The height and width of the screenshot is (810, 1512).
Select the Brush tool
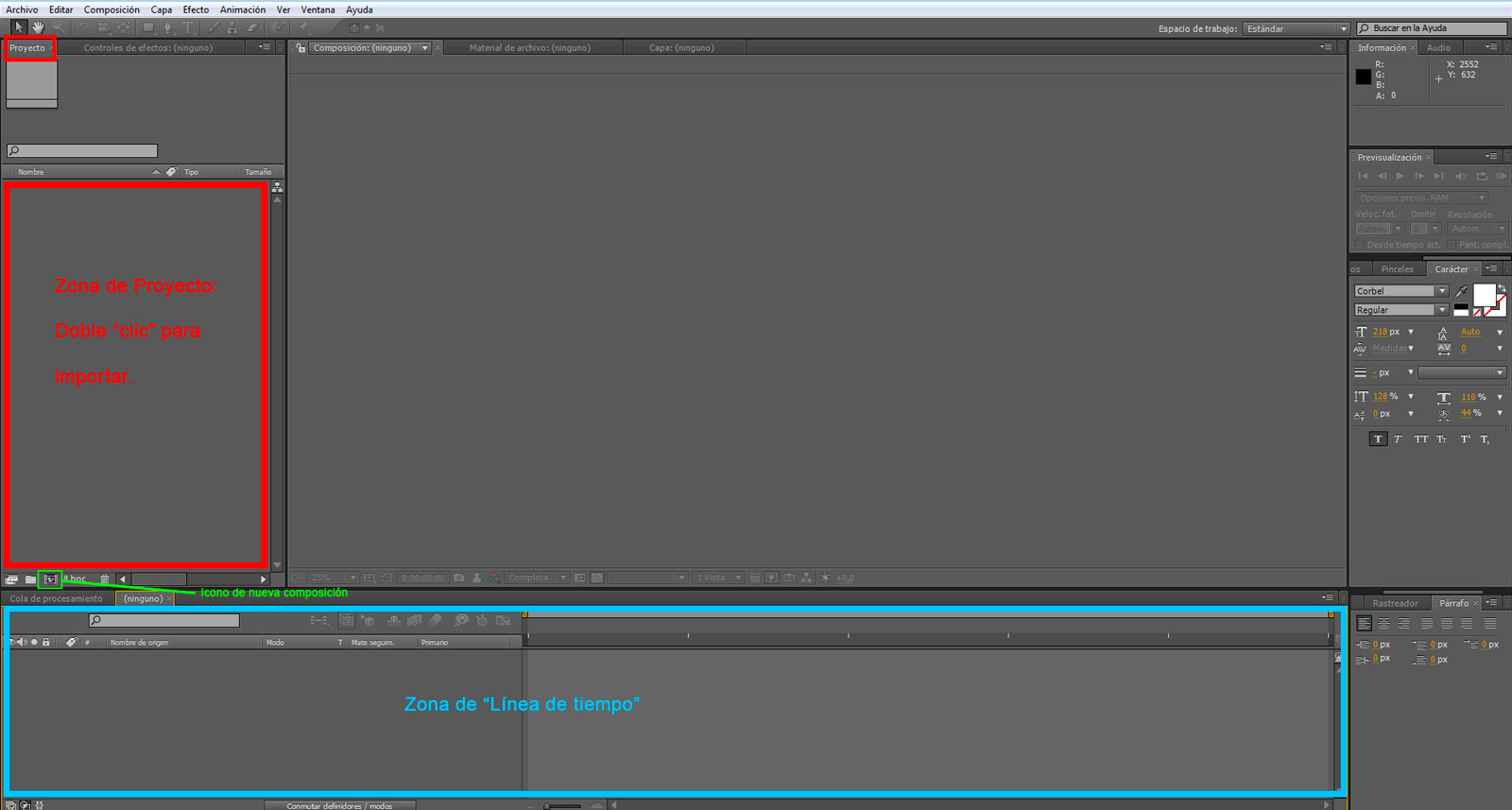coord(214,27)
